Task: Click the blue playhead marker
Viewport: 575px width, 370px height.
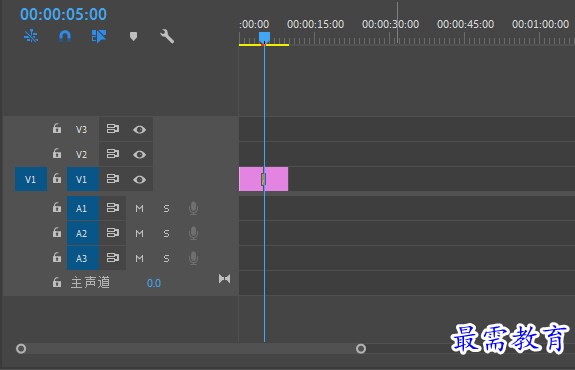Action: tap(264, 37)
